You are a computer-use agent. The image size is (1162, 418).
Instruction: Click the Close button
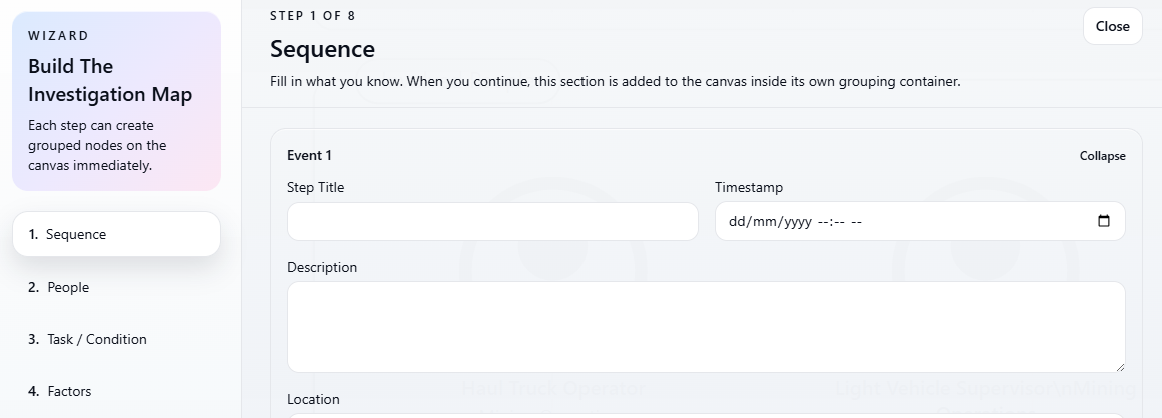pos(1112,26)
